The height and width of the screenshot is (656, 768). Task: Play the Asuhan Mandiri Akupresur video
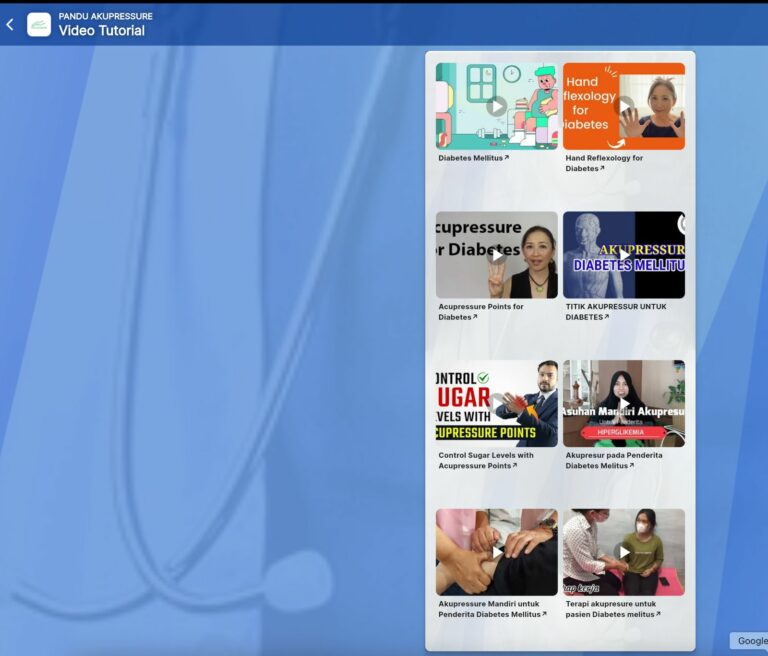click(x=624, y=403)
